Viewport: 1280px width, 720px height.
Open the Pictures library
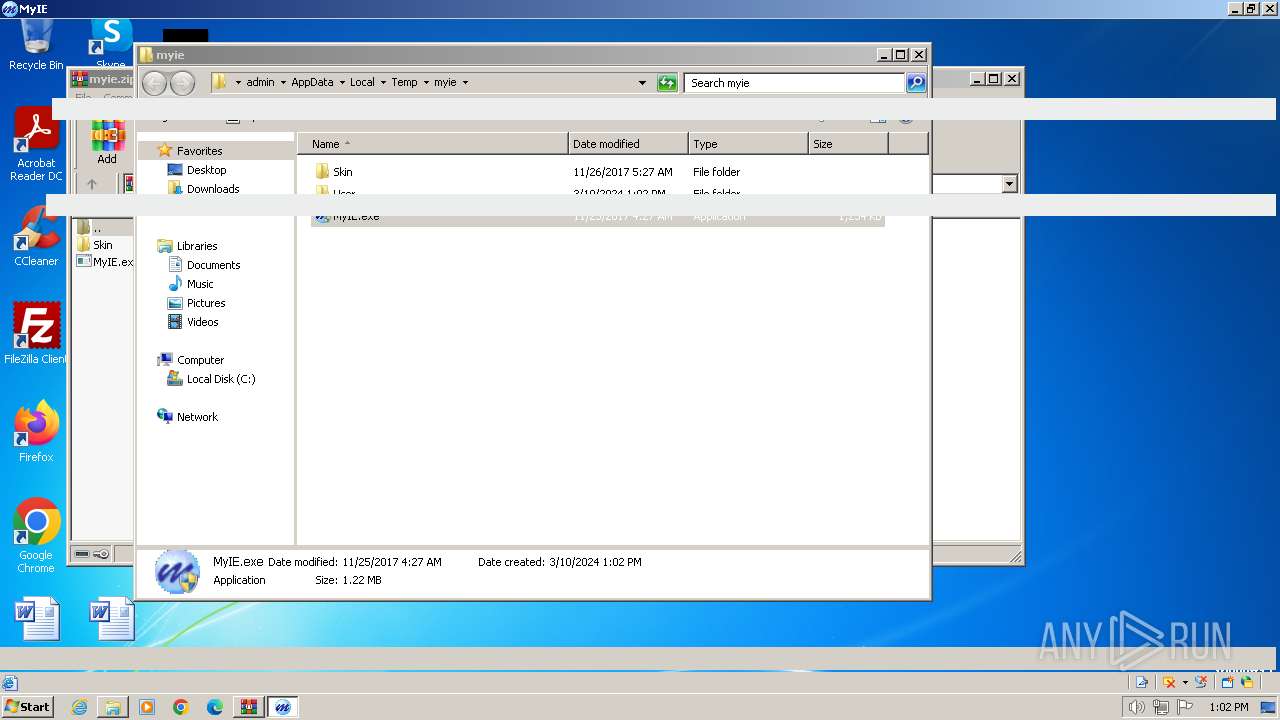tap(206, 303)
